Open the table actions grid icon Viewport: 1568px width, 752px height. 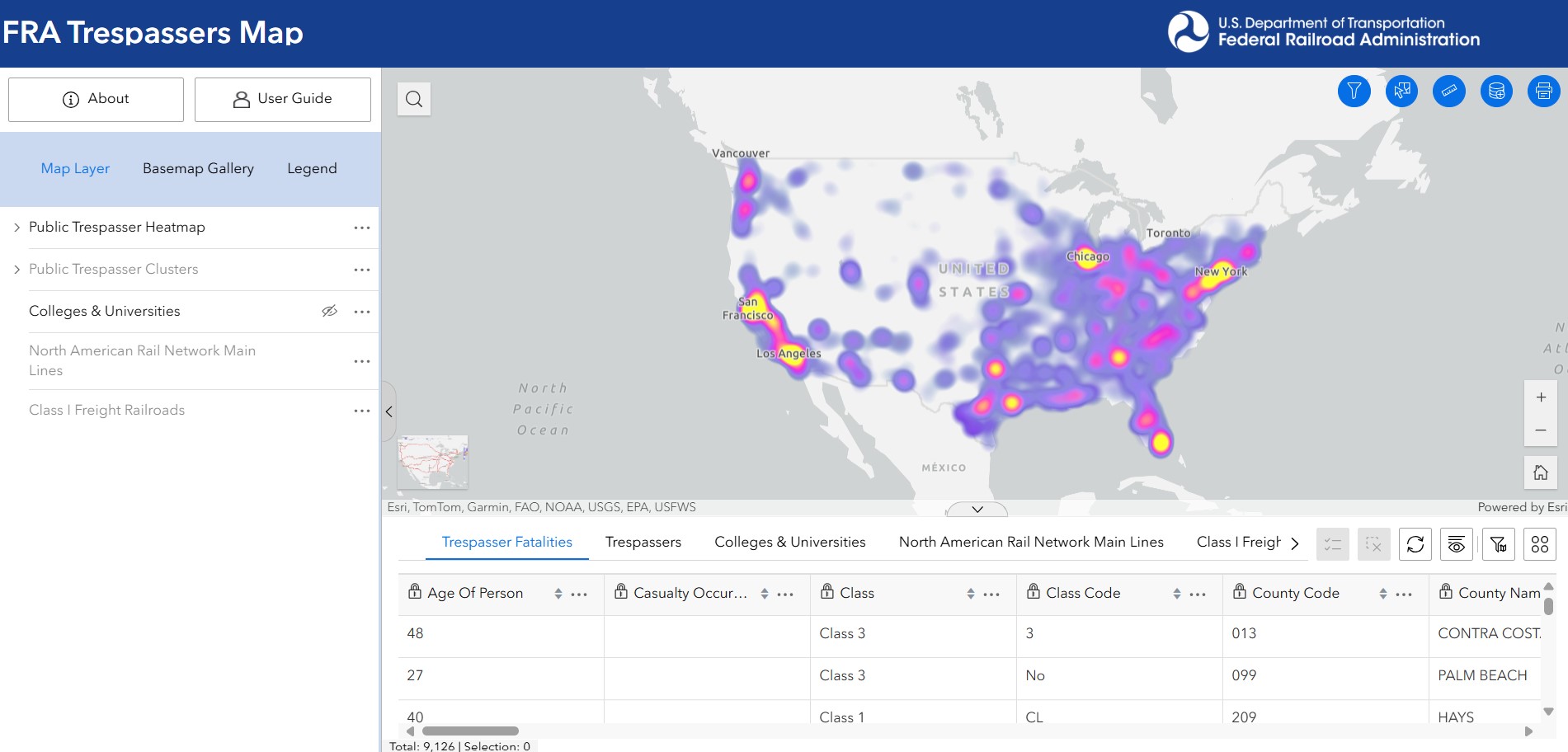(x=1540, y=544)
